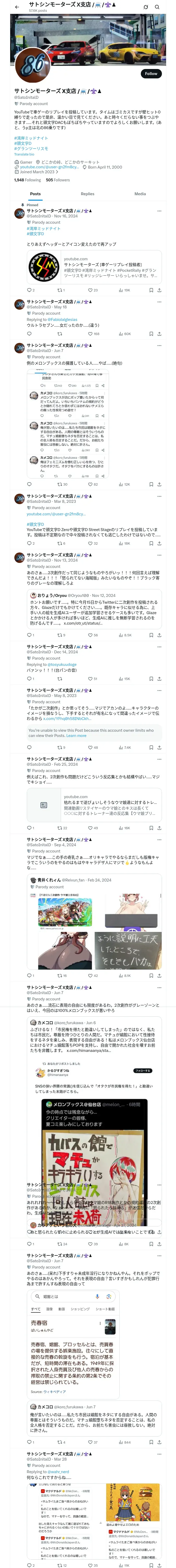Follow this account with the Follow button
The width and height of the screenshot is (176, 1568).
click(151, 74)
